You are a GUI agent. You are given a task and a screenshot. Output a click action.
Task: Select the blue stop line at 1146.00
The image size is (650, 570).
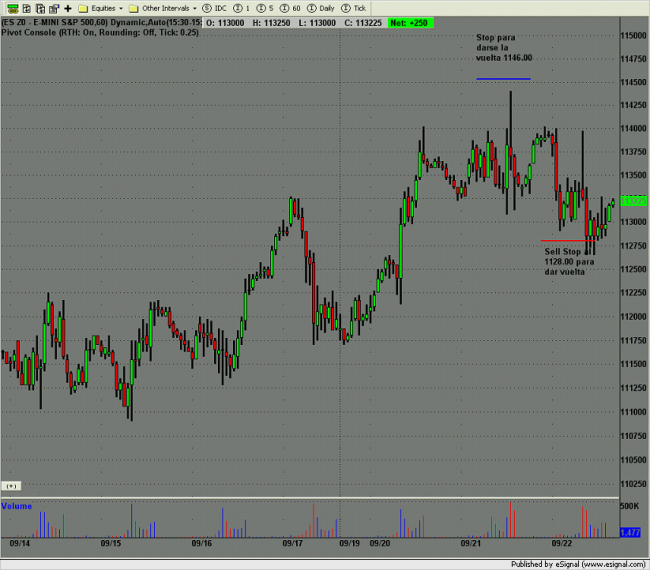[503, 78]
